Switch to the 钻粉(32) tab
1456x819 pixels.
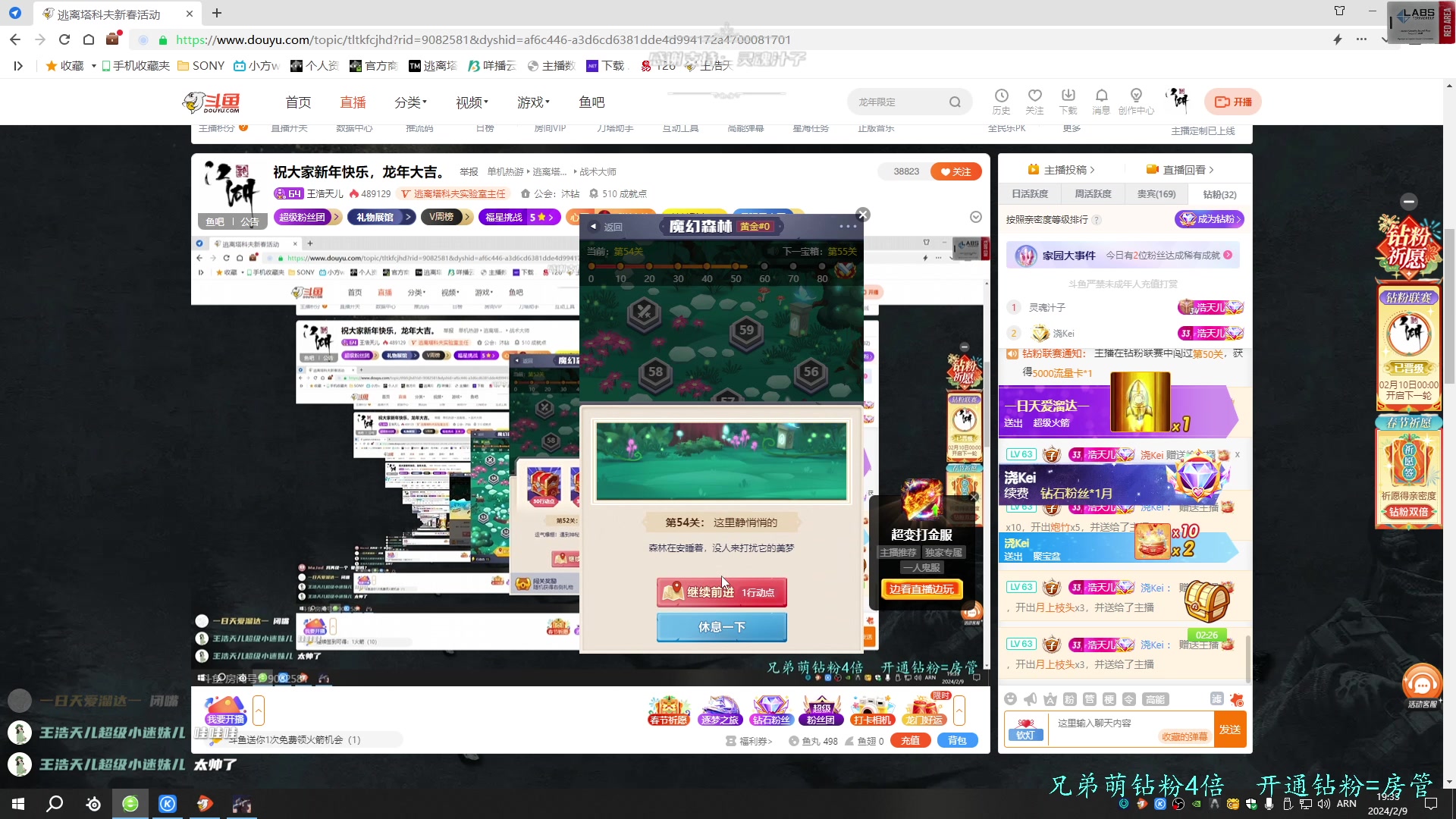pyautogui.click(x=1219, y=194)
